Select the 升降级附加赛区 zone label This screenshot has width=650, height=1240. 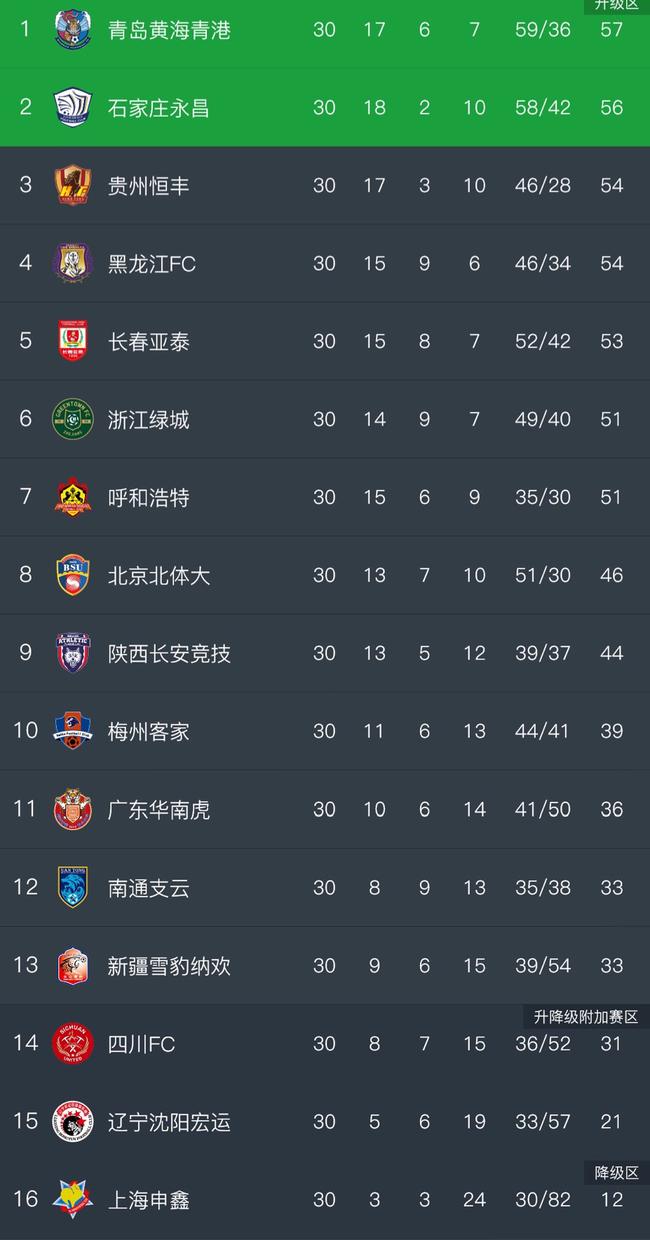pyautogui.click(x=586, y=1017)
